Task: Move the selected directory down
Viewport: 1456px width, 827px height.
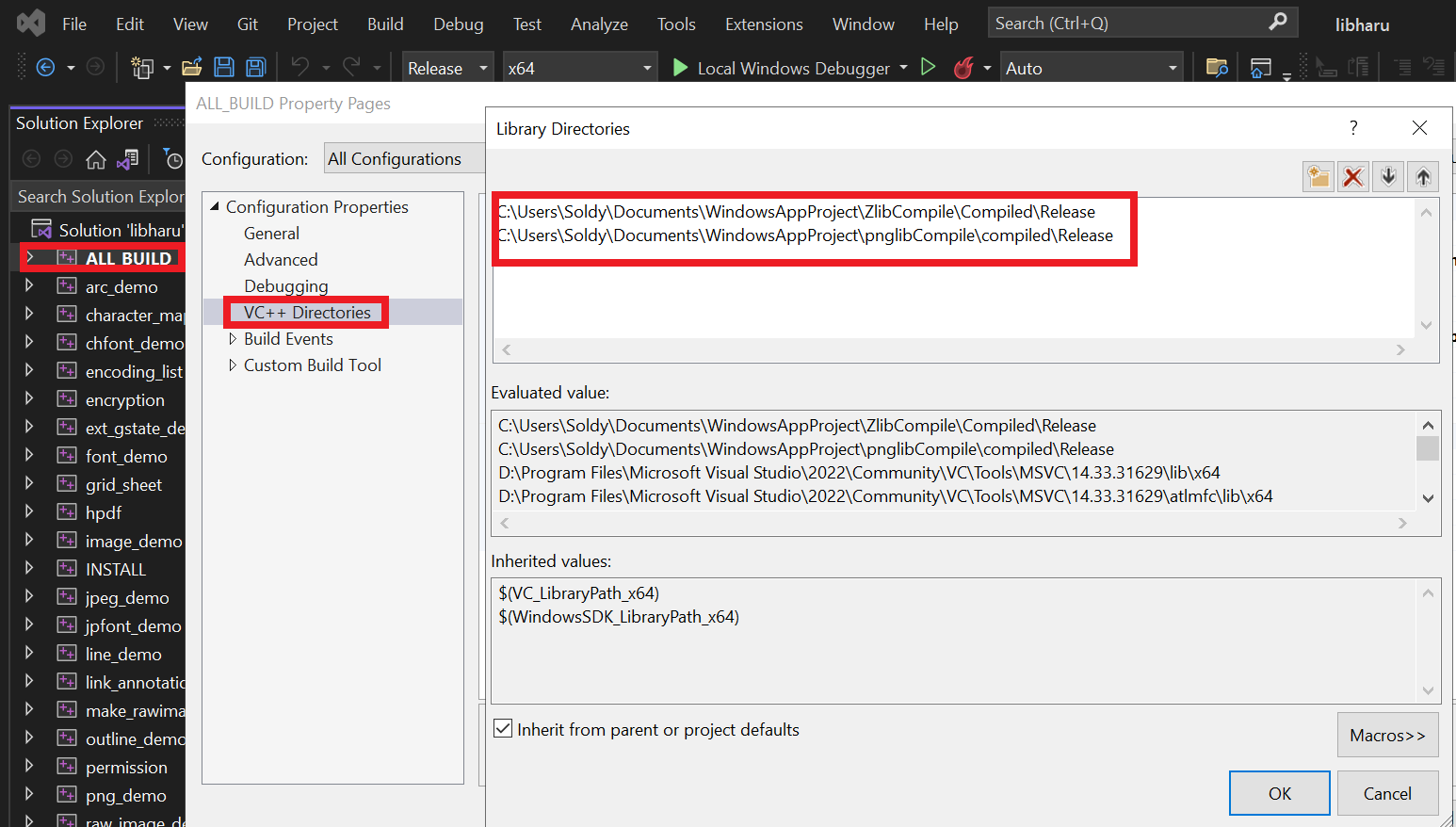Action: (x=1387, y=176)
